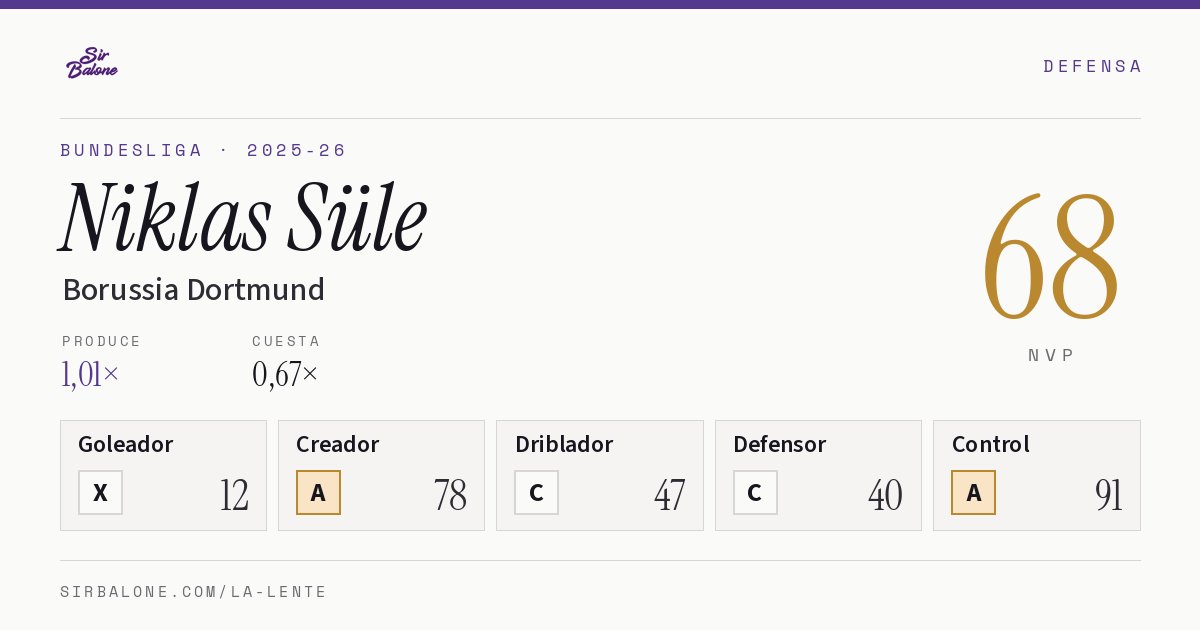The height and width of the screenshot is (630, 1200).
Task: Click the Sir Balone logo
Action: (x=92, y=63)
